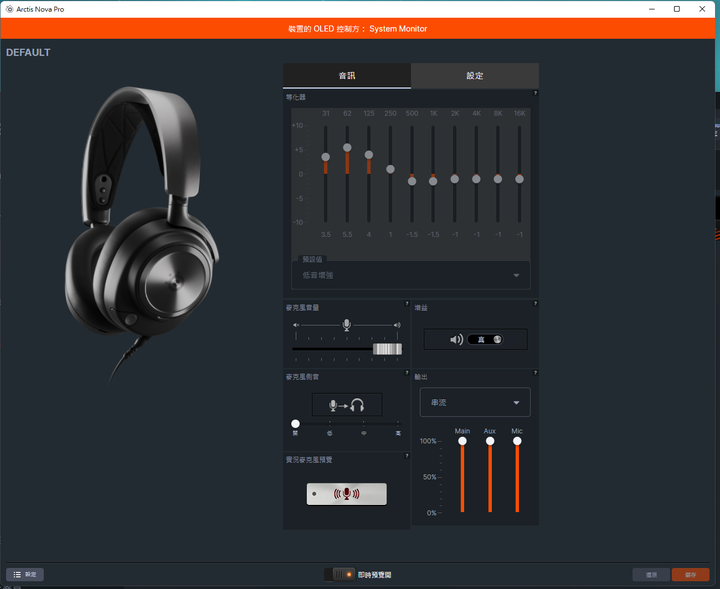The image size is (720, 589).
Task: Click the 250 Hz equalizer slider handle
Action: (390, 169)
